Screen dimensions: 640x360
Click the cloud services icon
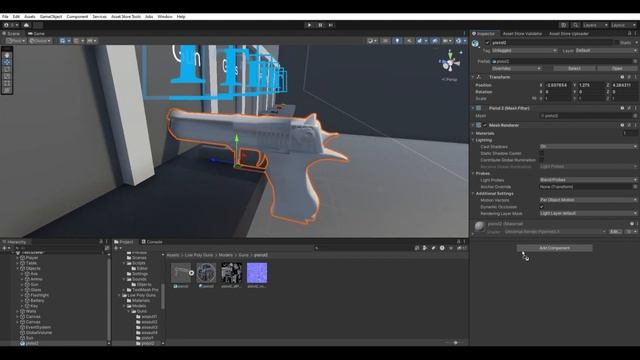[x=27, y=25]
